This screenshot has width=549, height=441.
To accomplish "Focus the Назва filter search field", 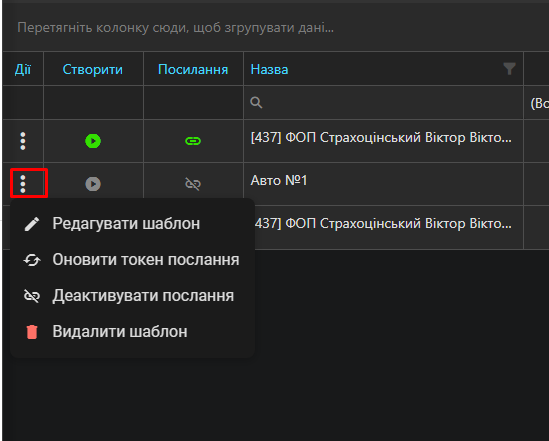I will pos(383,103).
